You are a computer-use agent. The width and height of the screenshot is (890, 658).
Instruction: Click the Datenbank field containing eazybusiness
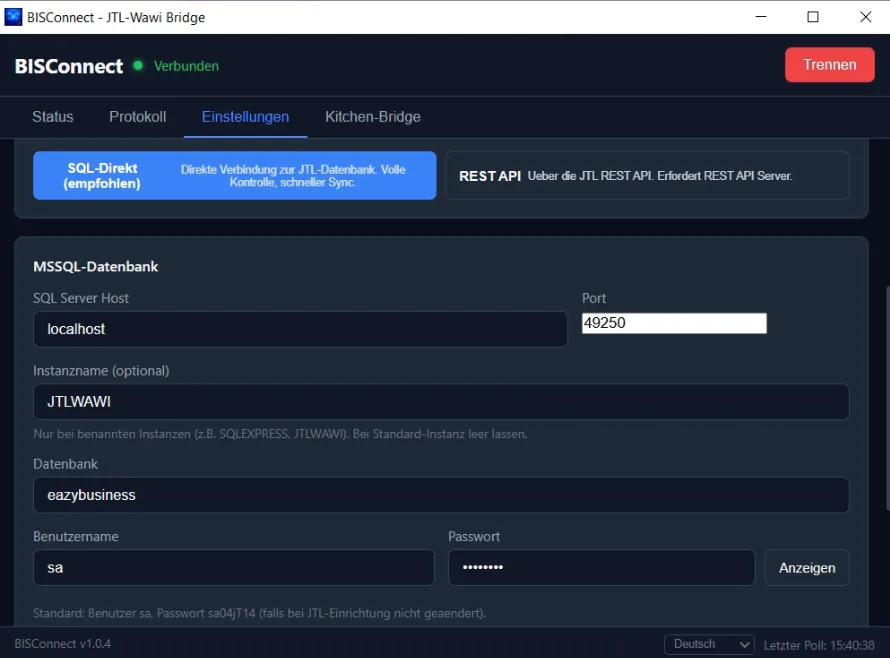441,495
